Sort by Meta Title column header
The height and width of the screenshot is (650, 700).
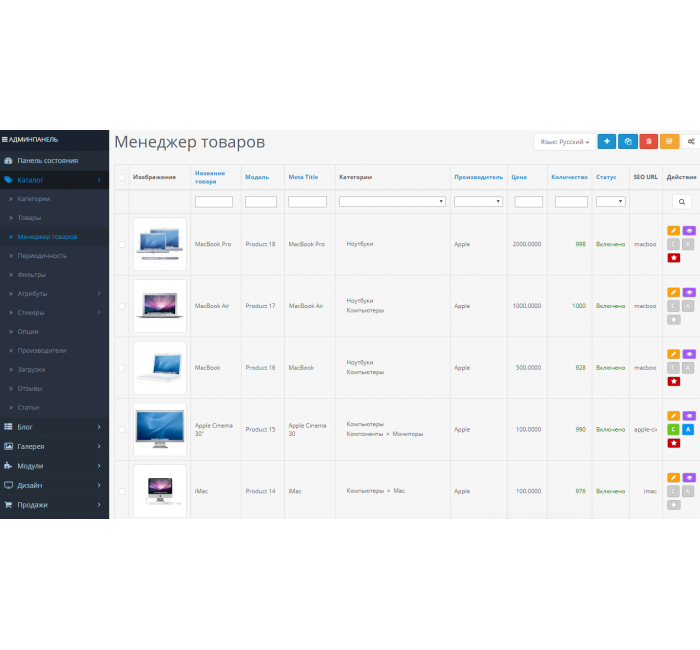pyautogui.click(x=303, y=177)
